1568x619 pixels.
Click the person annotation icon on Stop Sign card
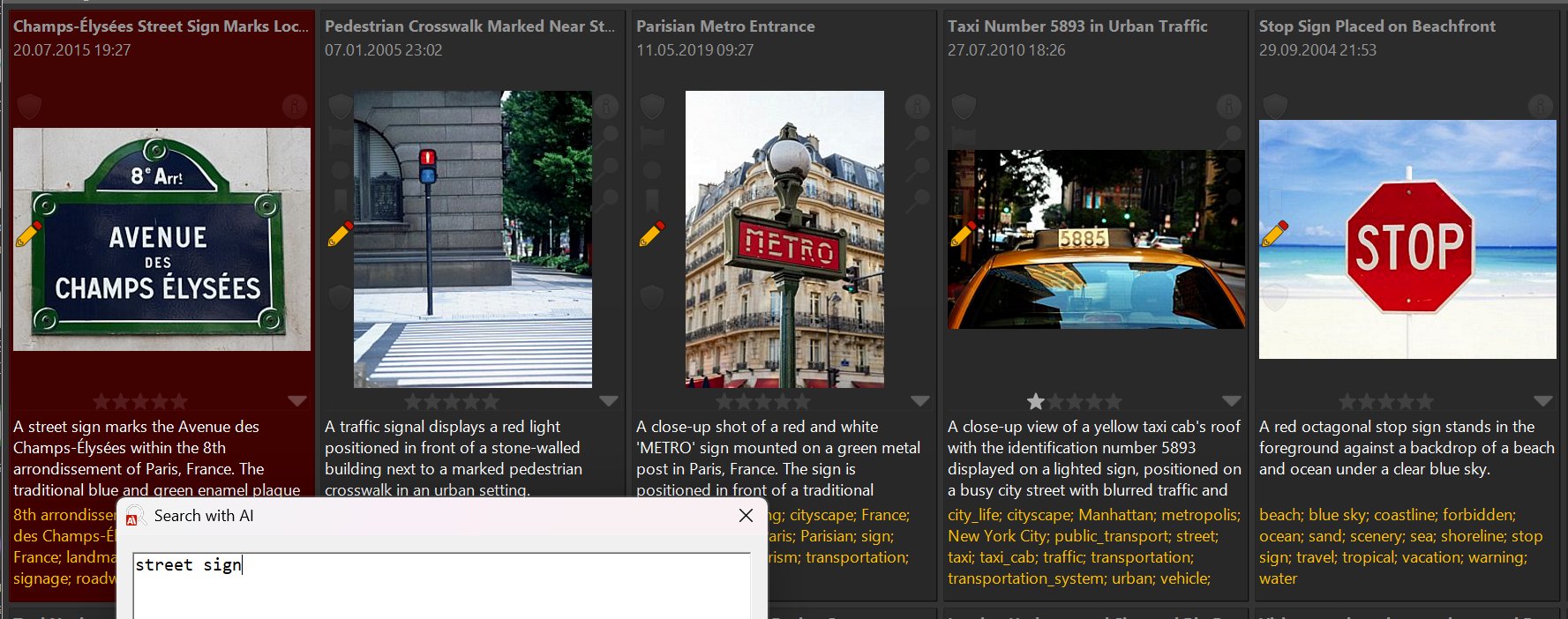click(x=1541, y=107)
